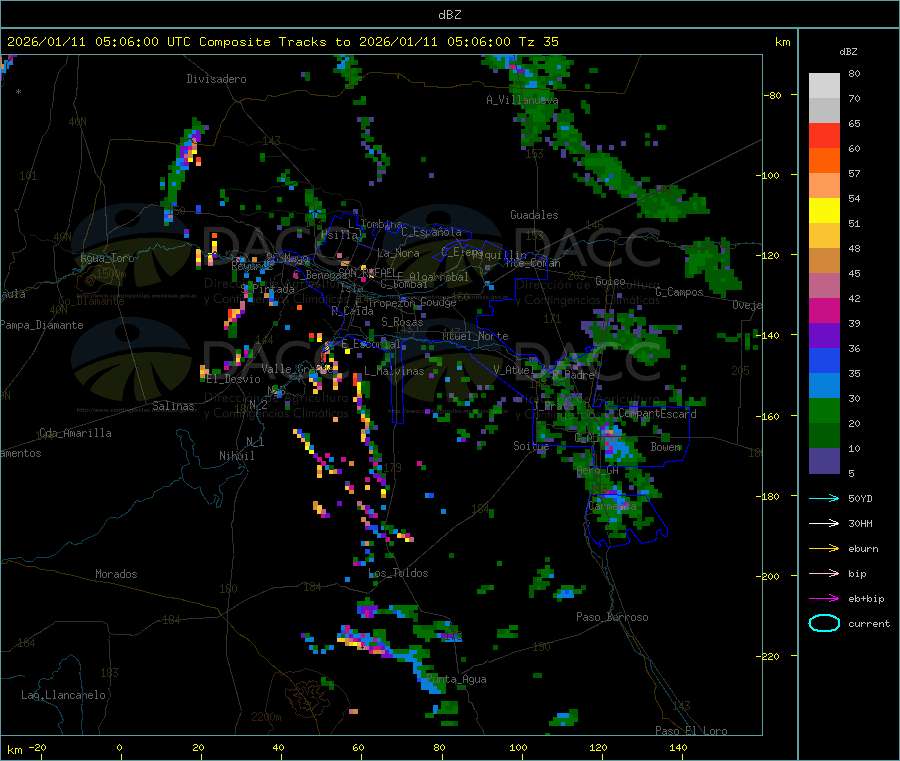This screenshot has width=900, height=761.
Task: Click the 'current' legend label
Action: click(869, 624)
